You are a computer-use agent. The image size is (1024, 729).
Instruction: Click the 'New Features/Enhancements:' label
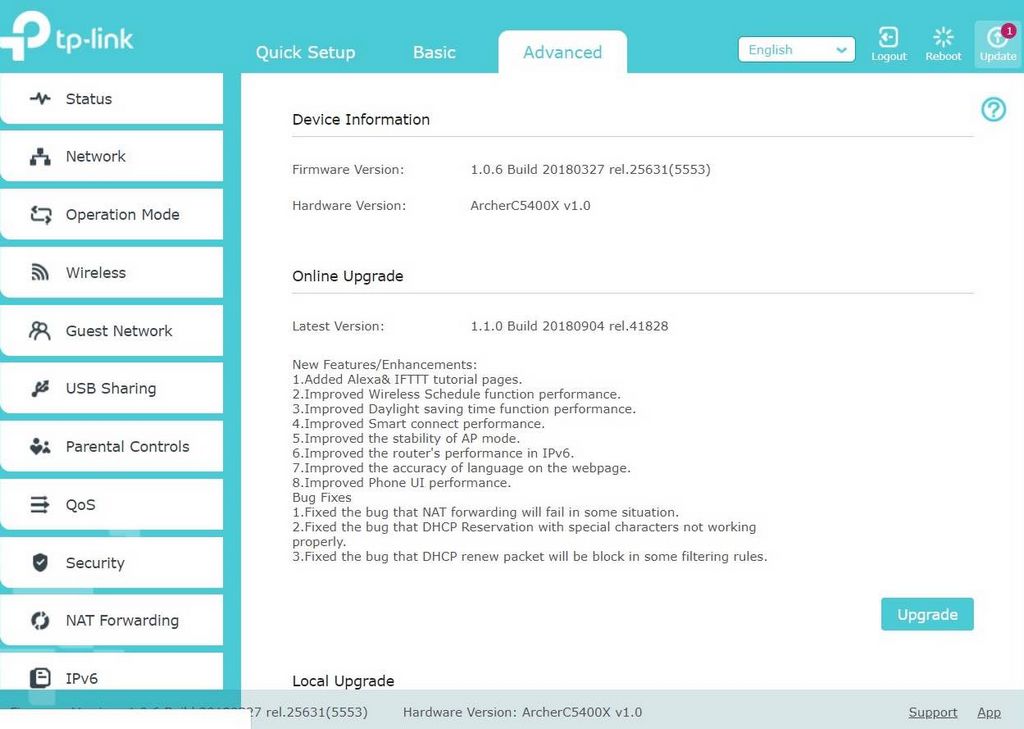tap(385, 364)
